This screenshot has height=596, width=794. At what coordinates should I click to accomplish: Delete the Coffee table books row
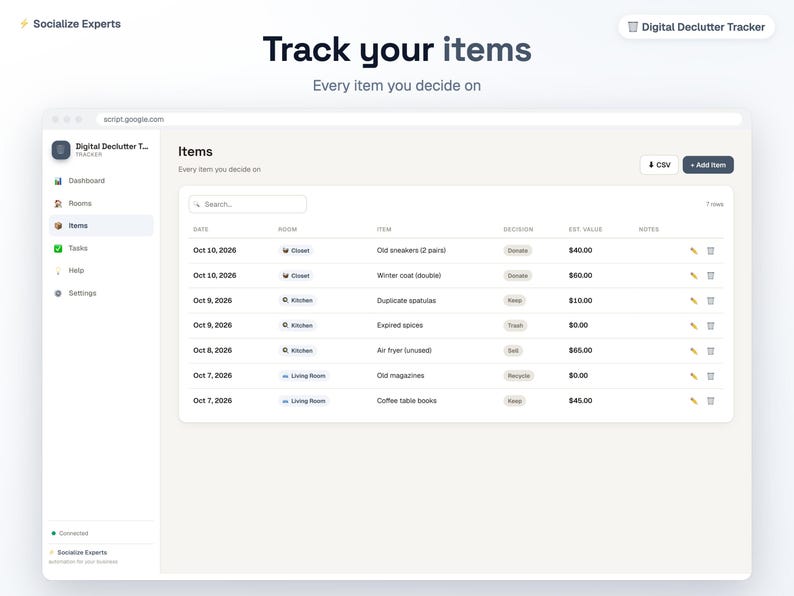710,401
